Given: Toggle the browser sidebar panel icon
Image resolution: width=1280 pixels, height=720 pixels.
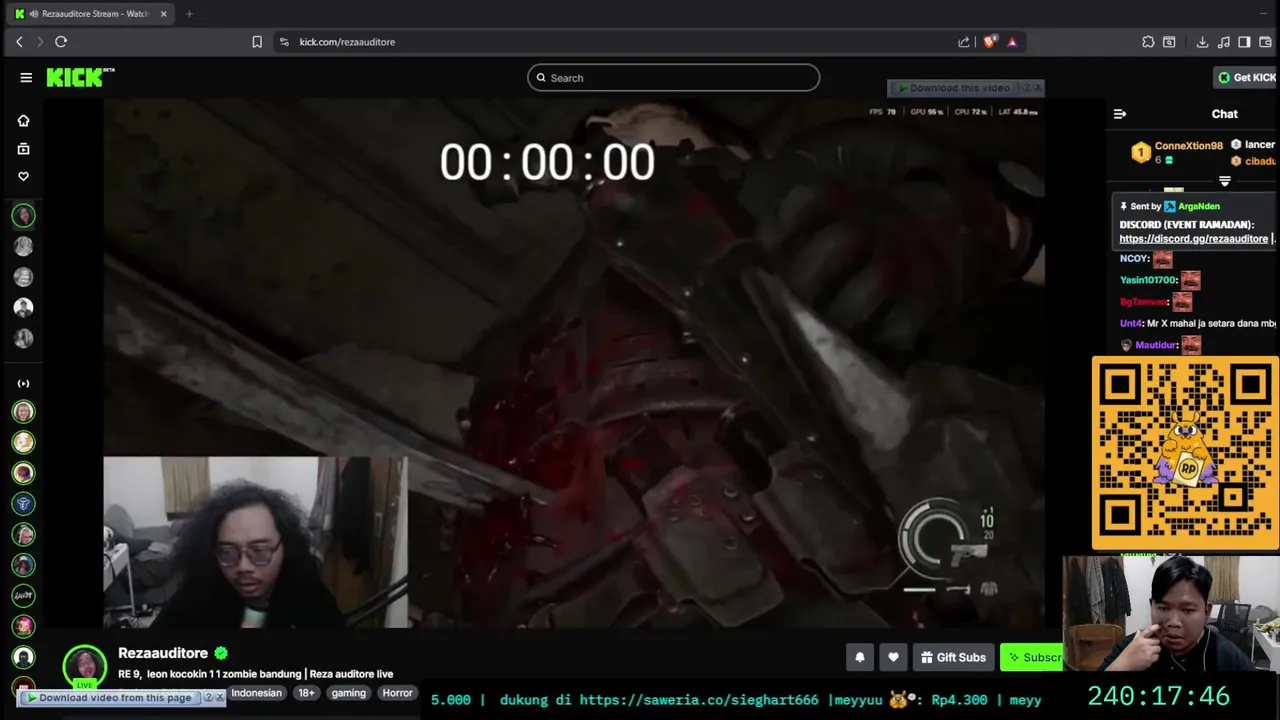Looking at the screenshot, I should tap(1244, 42).
